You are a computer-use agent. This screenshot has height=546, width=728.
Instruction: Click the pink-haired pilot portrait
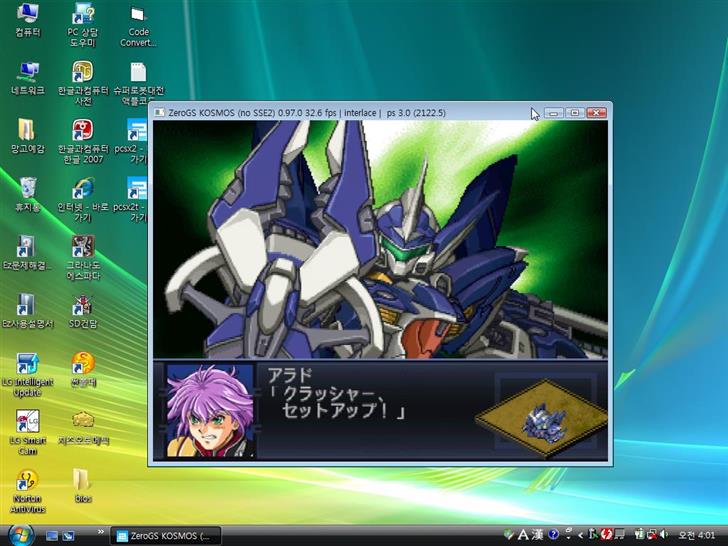(210, 410)
